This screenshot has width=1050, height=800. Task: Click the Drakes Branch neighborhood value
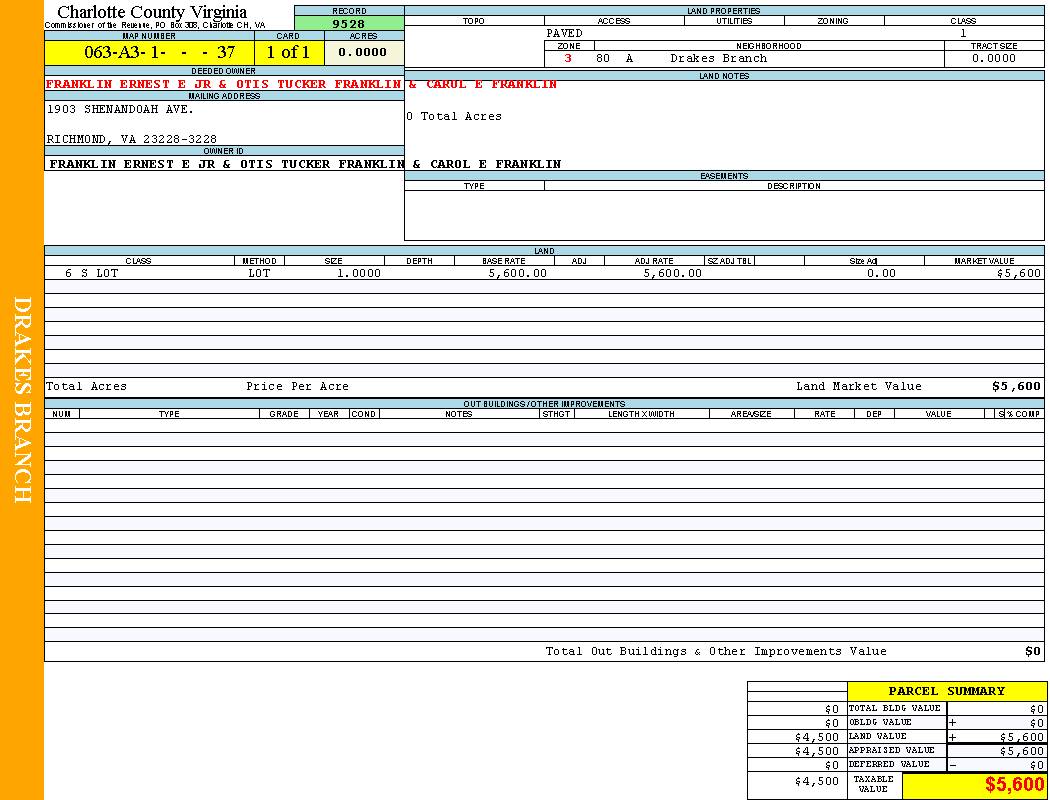point(718,58)
